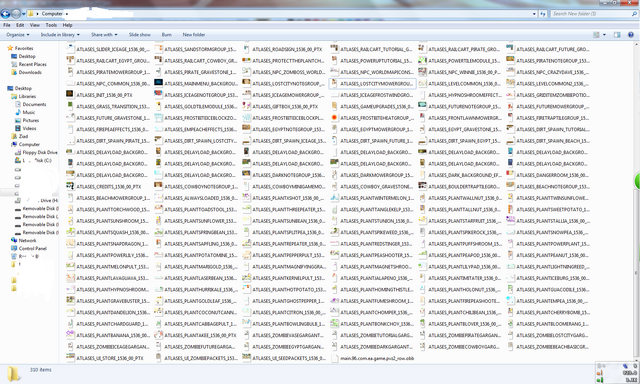Viewport: 640px width, 384px height.
Task: Select ATLASES_UI_SEEDPACKETS_1536 file icon
Action: (x=246, y=357)
